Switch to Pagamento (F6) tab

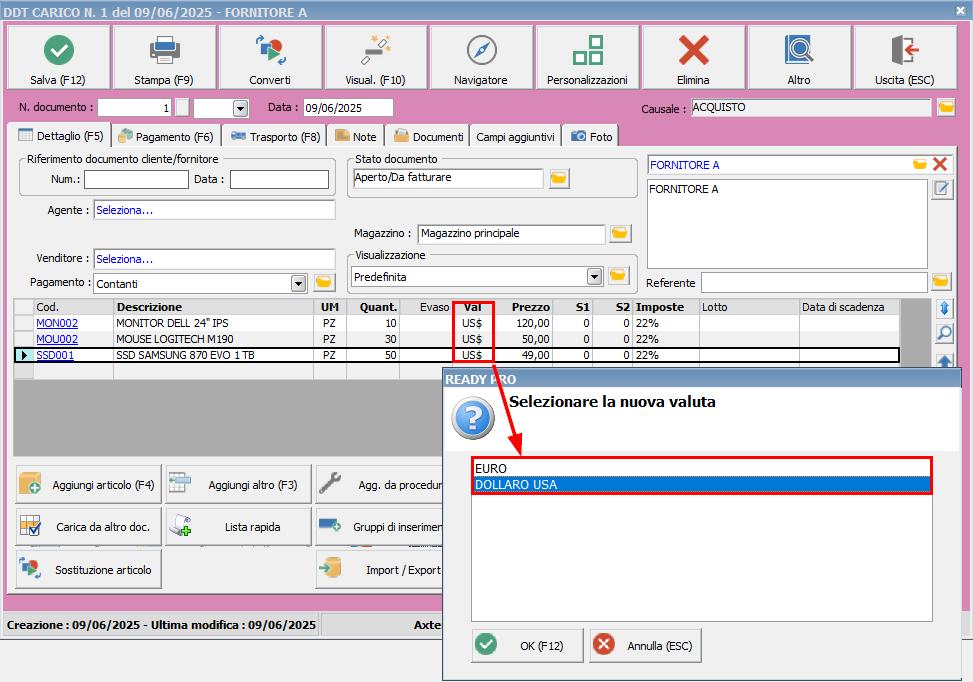point(166,137)
